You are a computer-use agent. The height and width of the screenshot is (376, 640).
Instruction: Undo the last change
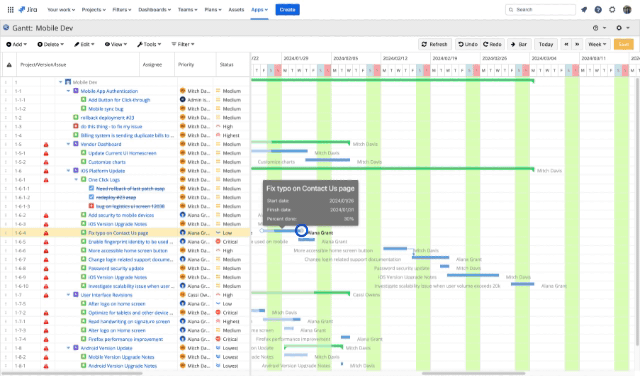click(468, 44)
